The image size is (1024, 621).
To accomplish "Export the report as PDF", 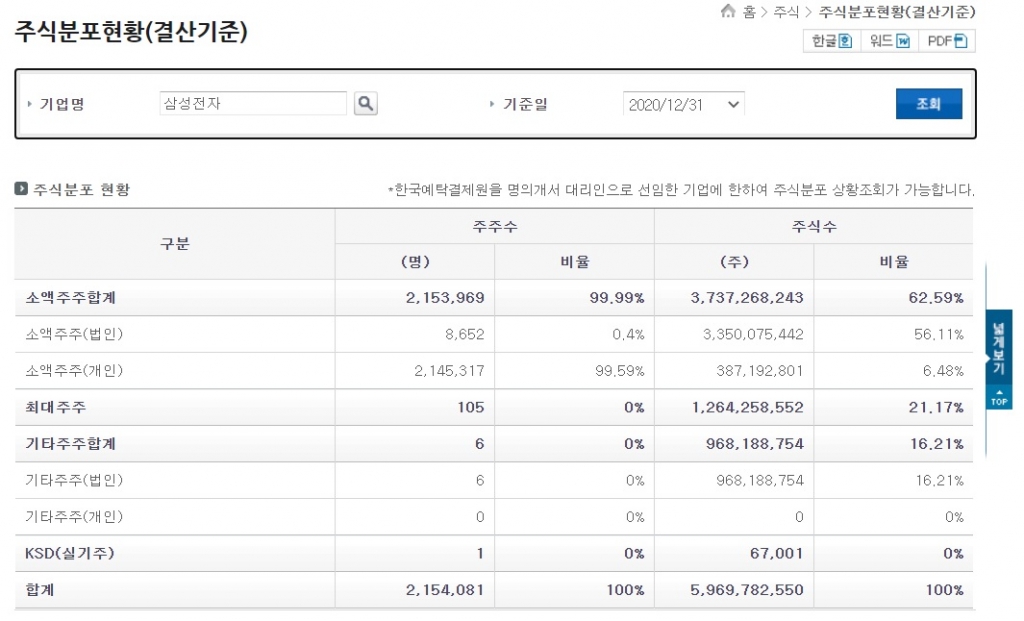I will (x=946, y=41).
